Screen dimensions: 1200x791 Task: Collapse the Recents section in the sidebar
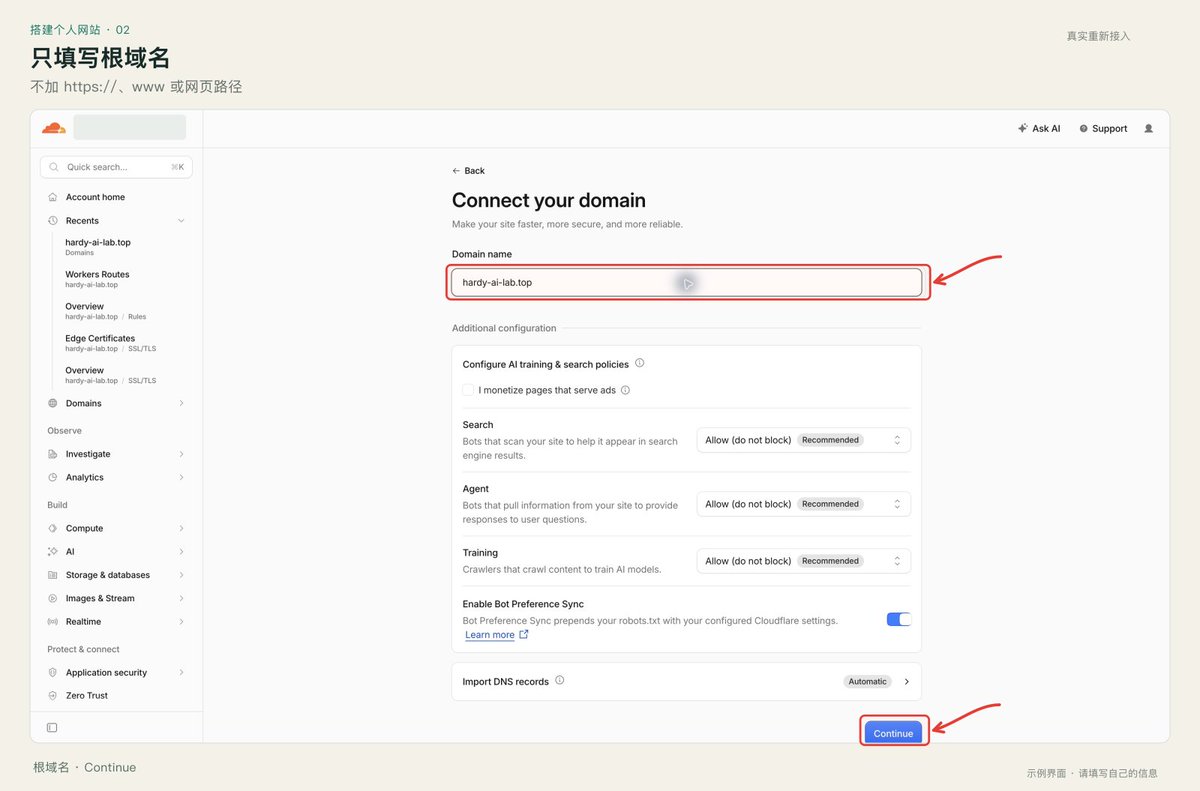pyautogui.click(x=181, y=221)
